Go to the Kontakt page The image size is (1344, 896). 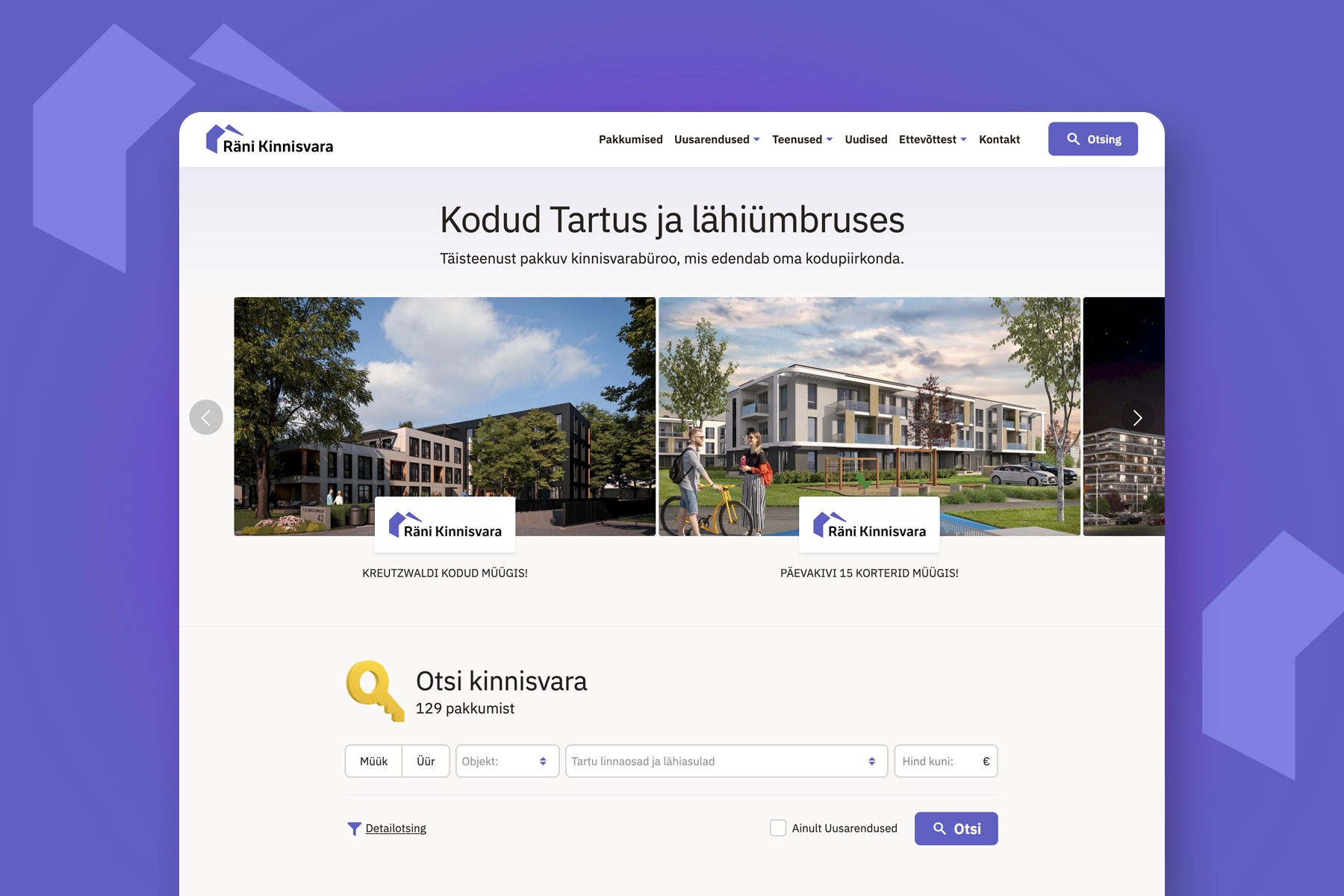coord(999,140)
